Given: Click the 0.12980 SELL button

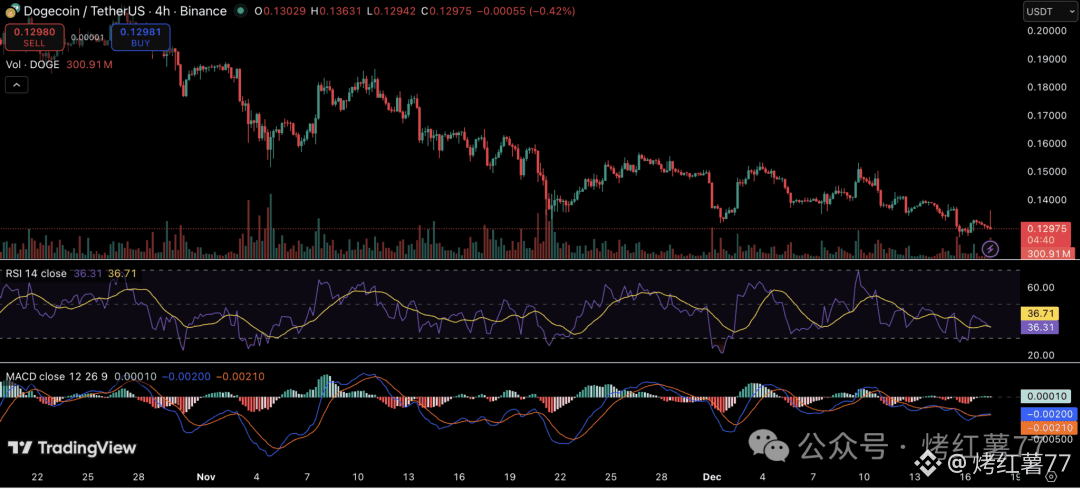Looking at the screenshot, I should click(34, 37).
